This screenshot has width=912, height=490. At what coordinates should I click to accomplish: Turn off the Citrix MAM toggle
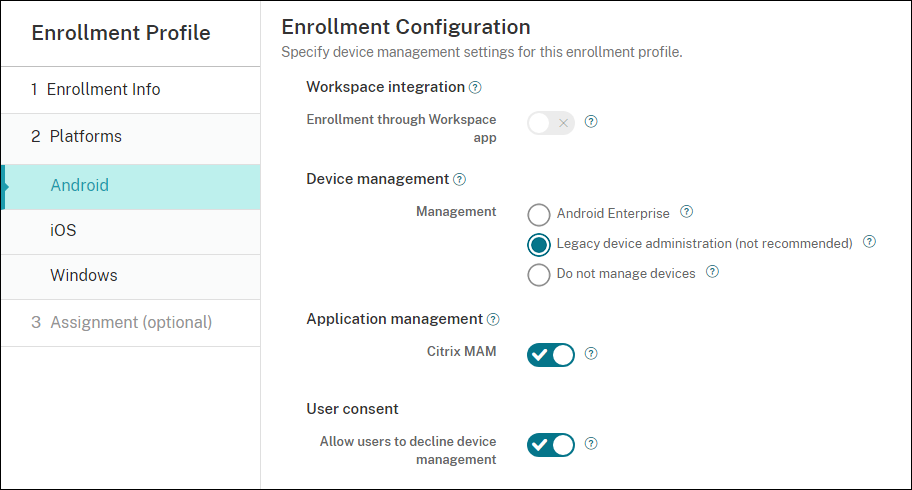(551, 354)
